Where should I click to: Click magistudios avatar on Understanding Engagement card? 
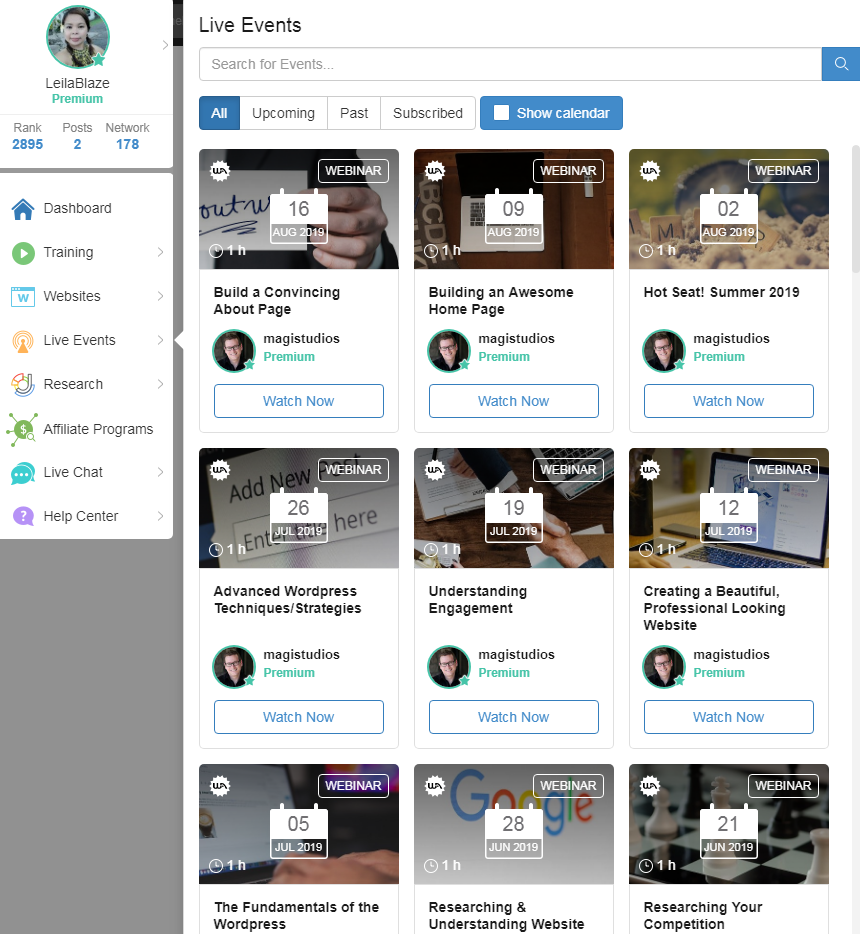(449, 666)
